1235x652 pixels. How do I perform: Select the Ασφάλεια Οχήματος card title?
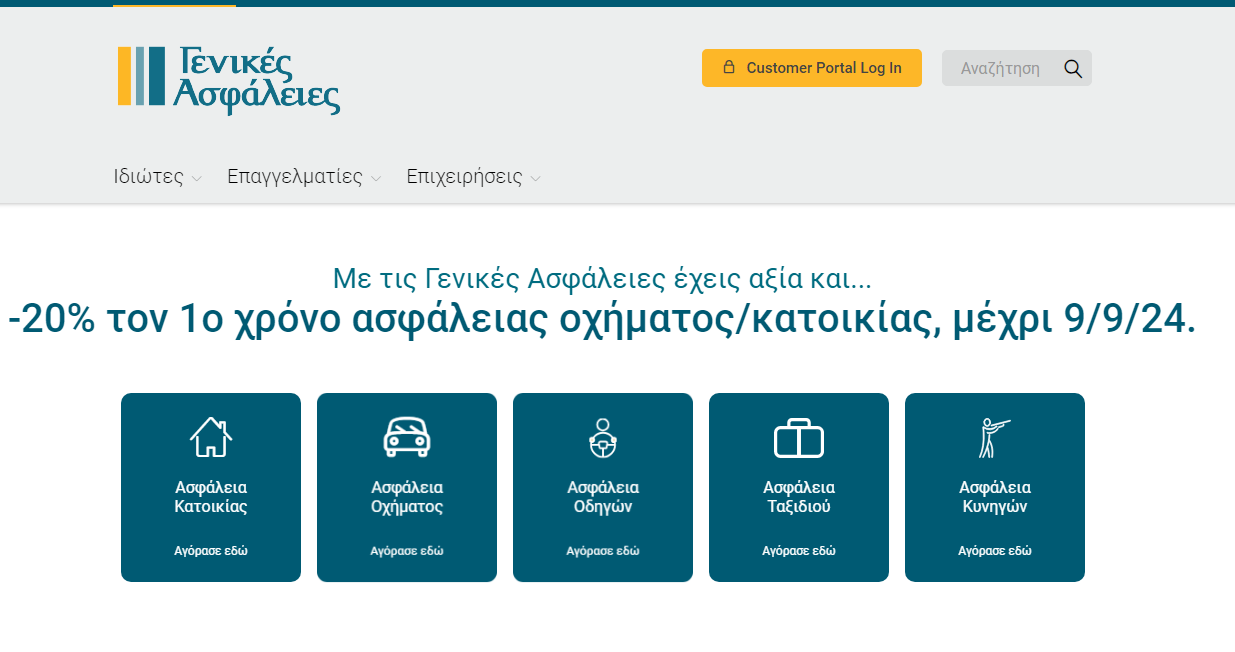(x=407, y=497)
